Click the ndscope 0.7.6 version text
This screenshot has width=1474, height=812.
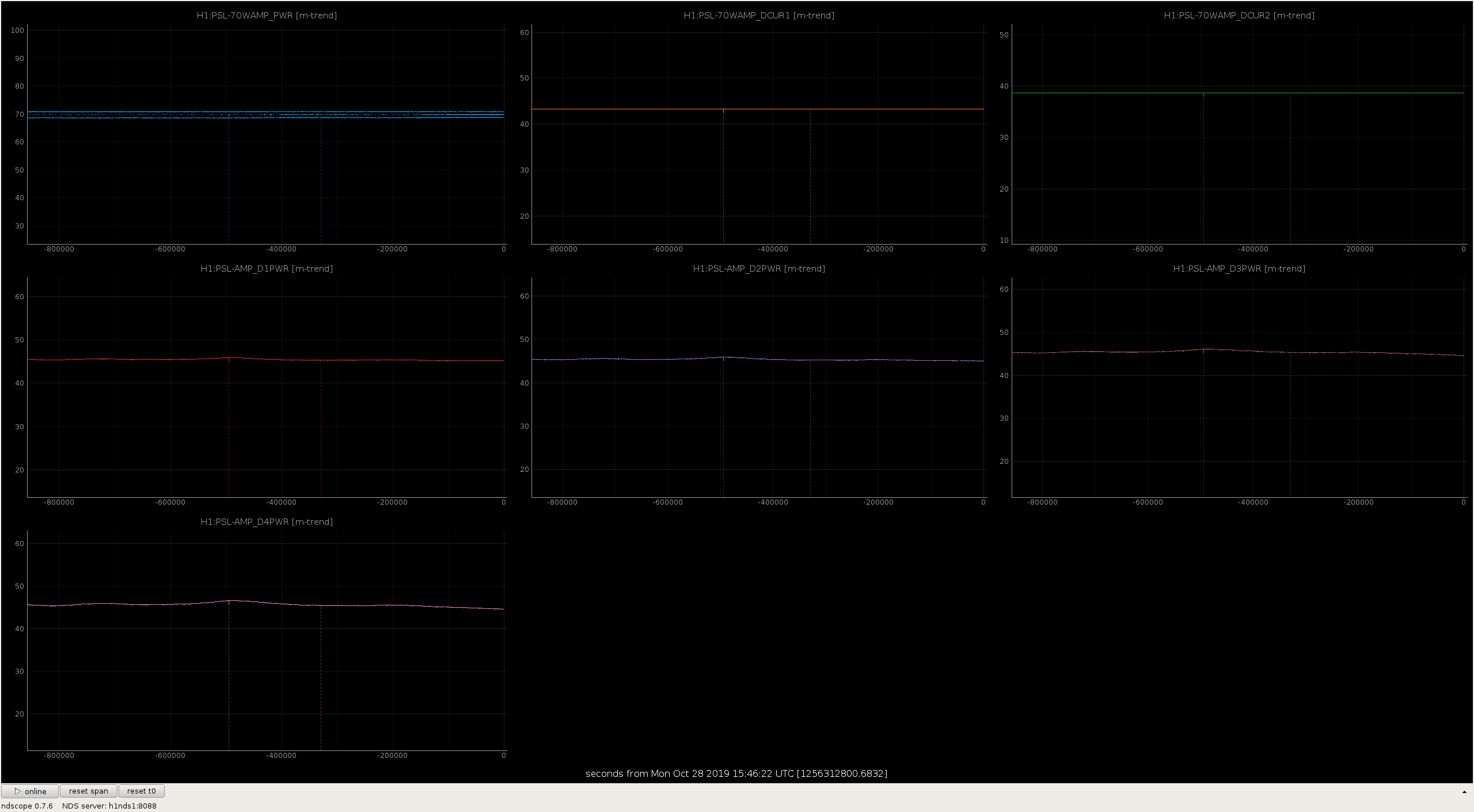[x=27, y=806]
